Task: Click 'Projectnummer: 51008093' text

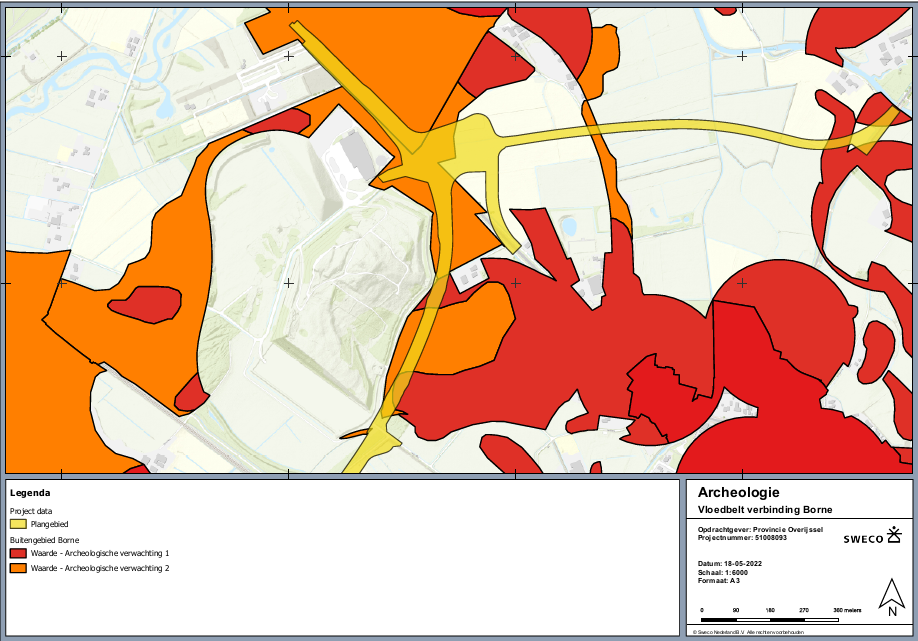Action: coord(742,537)
